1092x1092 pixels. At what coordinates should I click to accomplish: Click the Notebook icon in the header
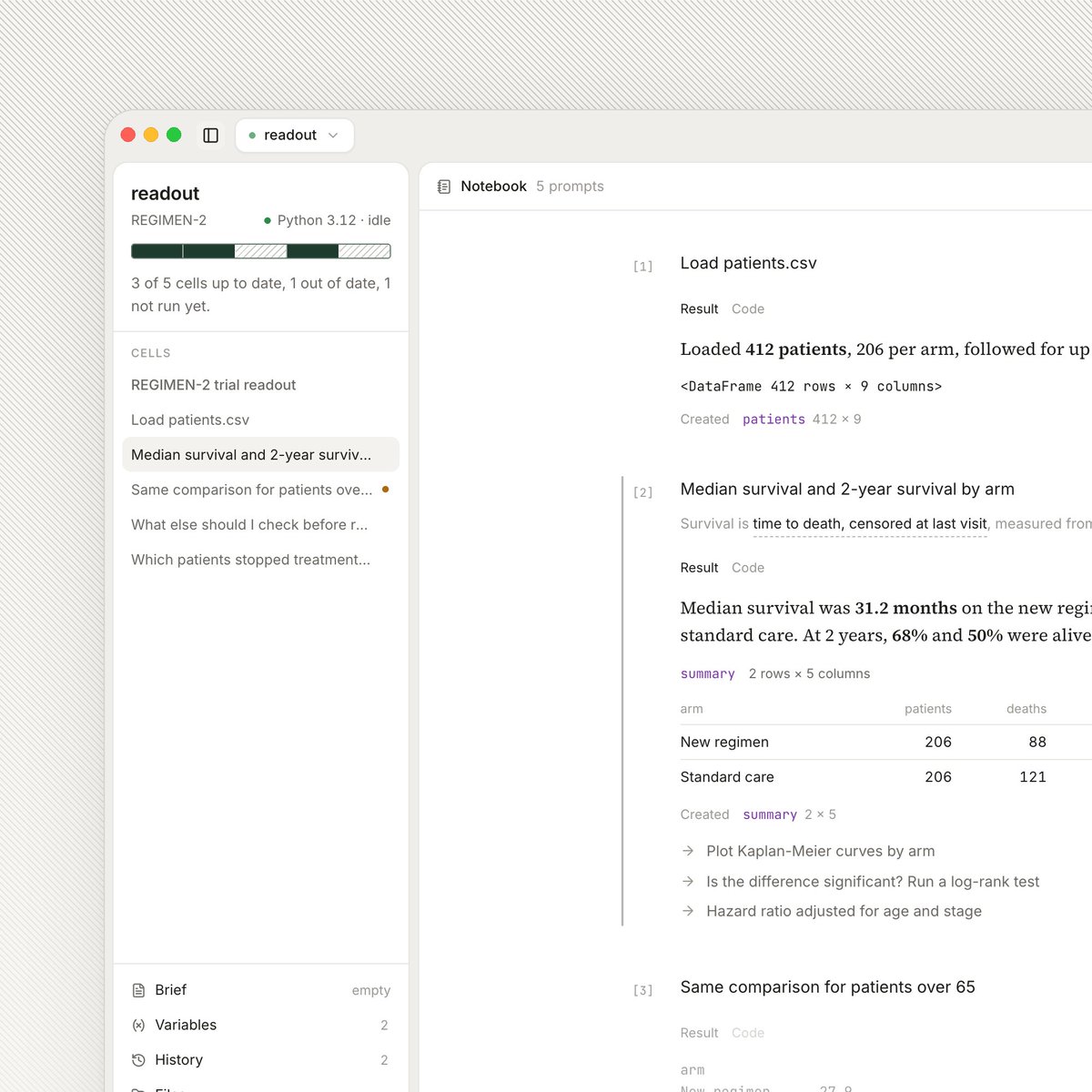click(x=444, y=187)
